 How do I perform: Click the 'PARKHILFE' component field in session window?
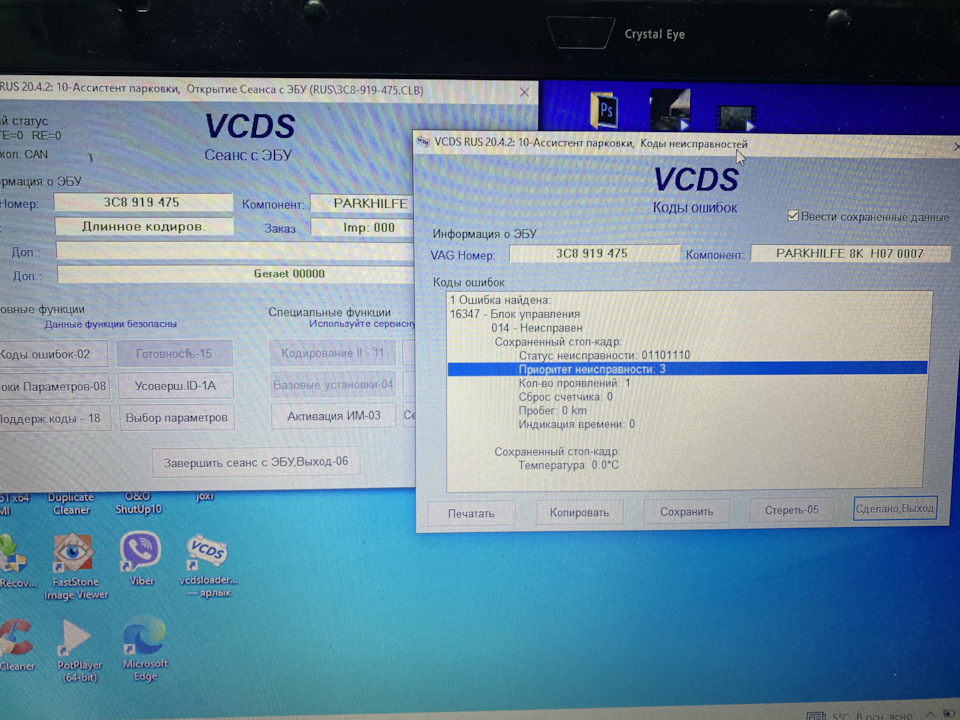click(362, 203)
